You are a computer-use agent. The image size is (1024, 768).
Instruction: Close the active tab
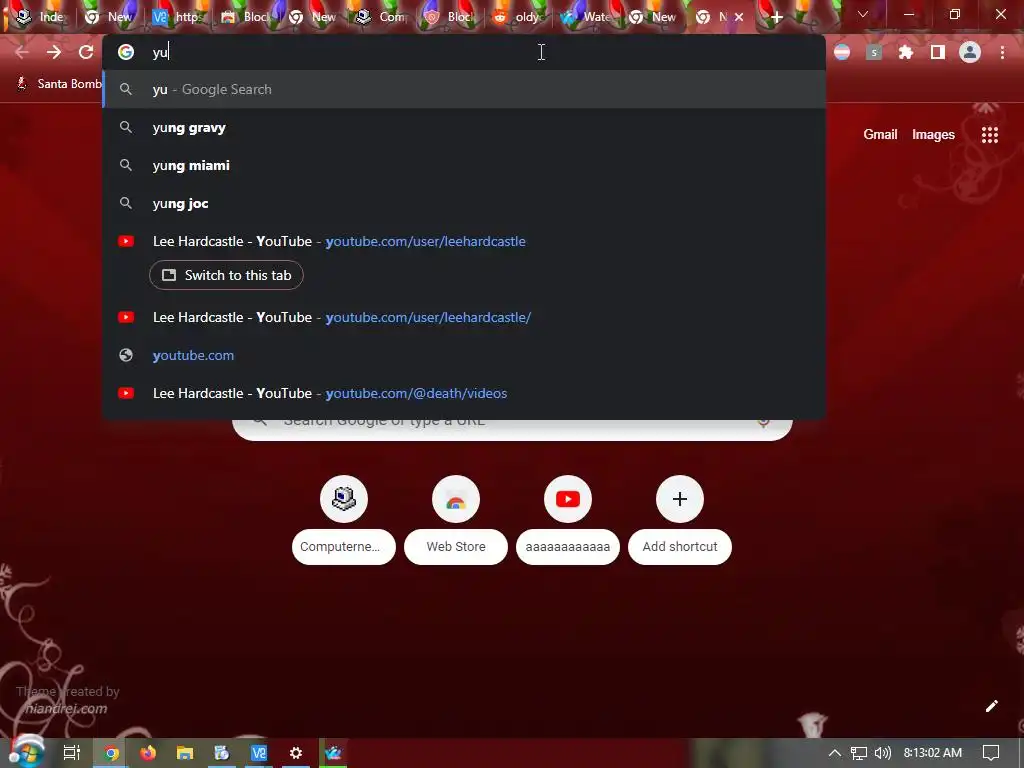pos(739,17)
